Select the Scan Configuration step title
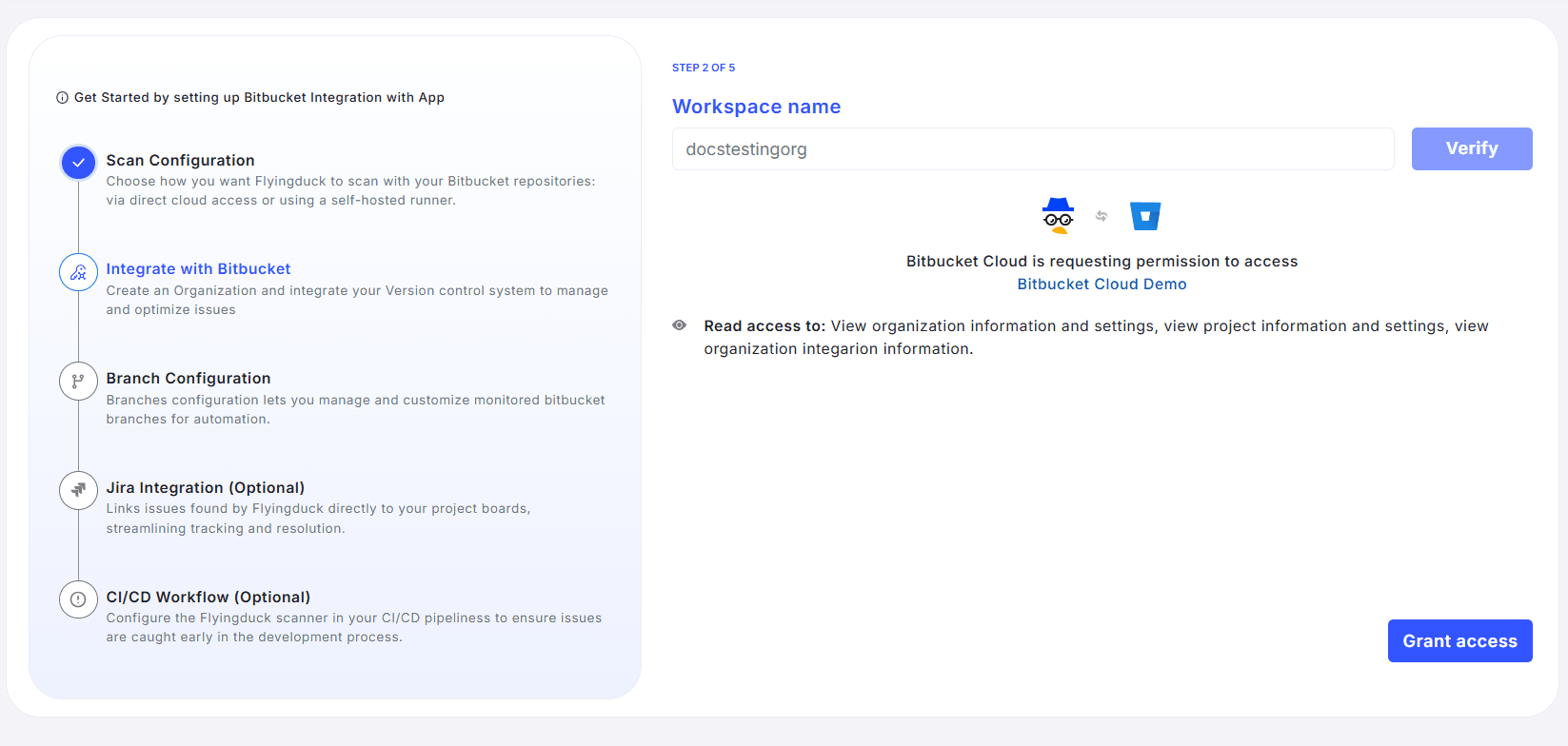The height and width of the screenshot is (746, 1568). point(180,160)
